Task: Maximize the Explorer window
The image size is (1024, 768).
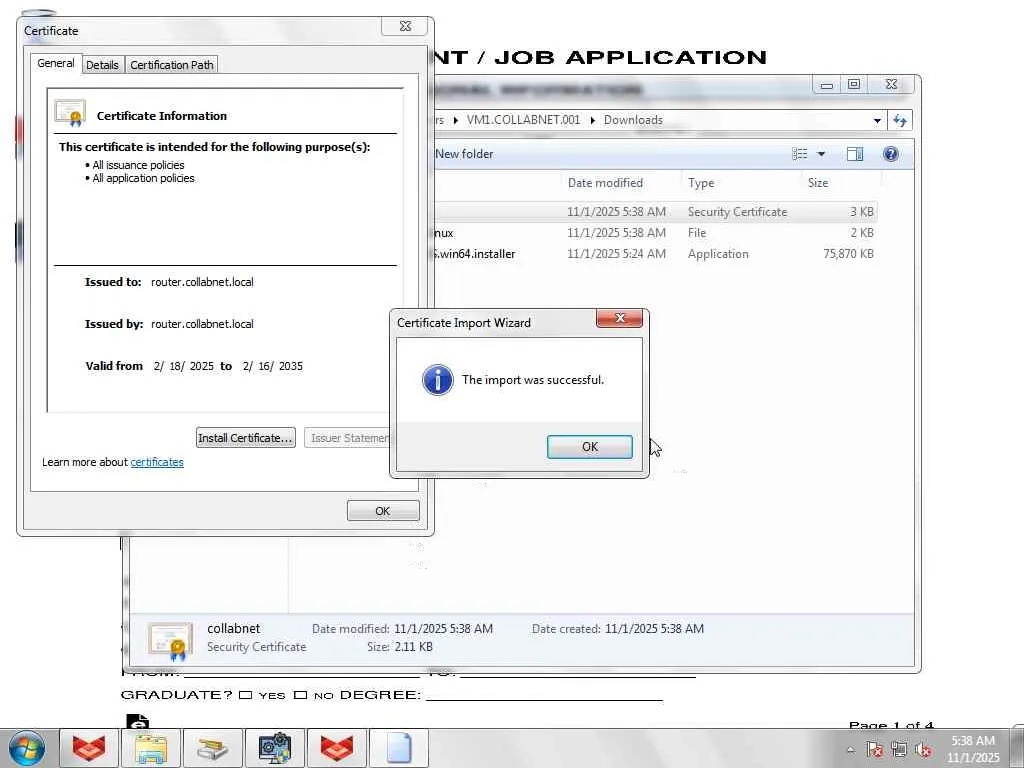Action: pos(854,84)
